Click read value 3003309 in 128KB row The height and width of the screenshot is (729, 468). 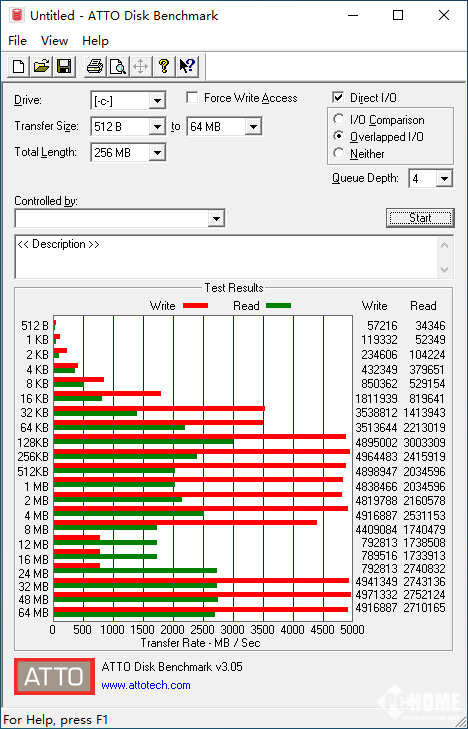[x=424, y=443]
